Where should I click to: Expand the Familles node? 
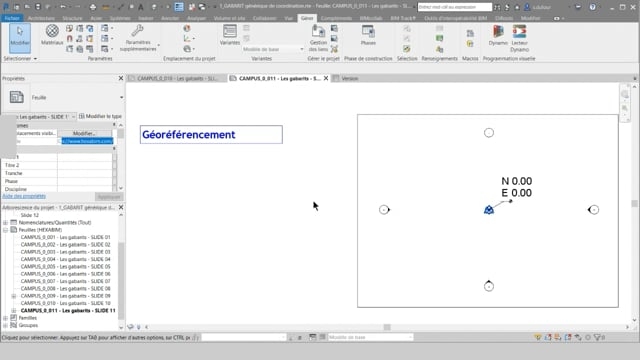pyautogui.click(x=6, y=318)
